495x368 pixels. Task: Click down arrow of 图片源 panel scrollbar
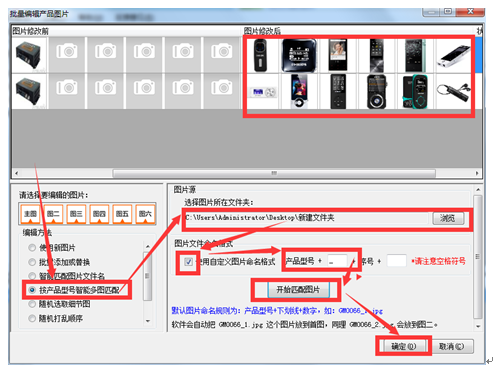[x=478, y=326]
